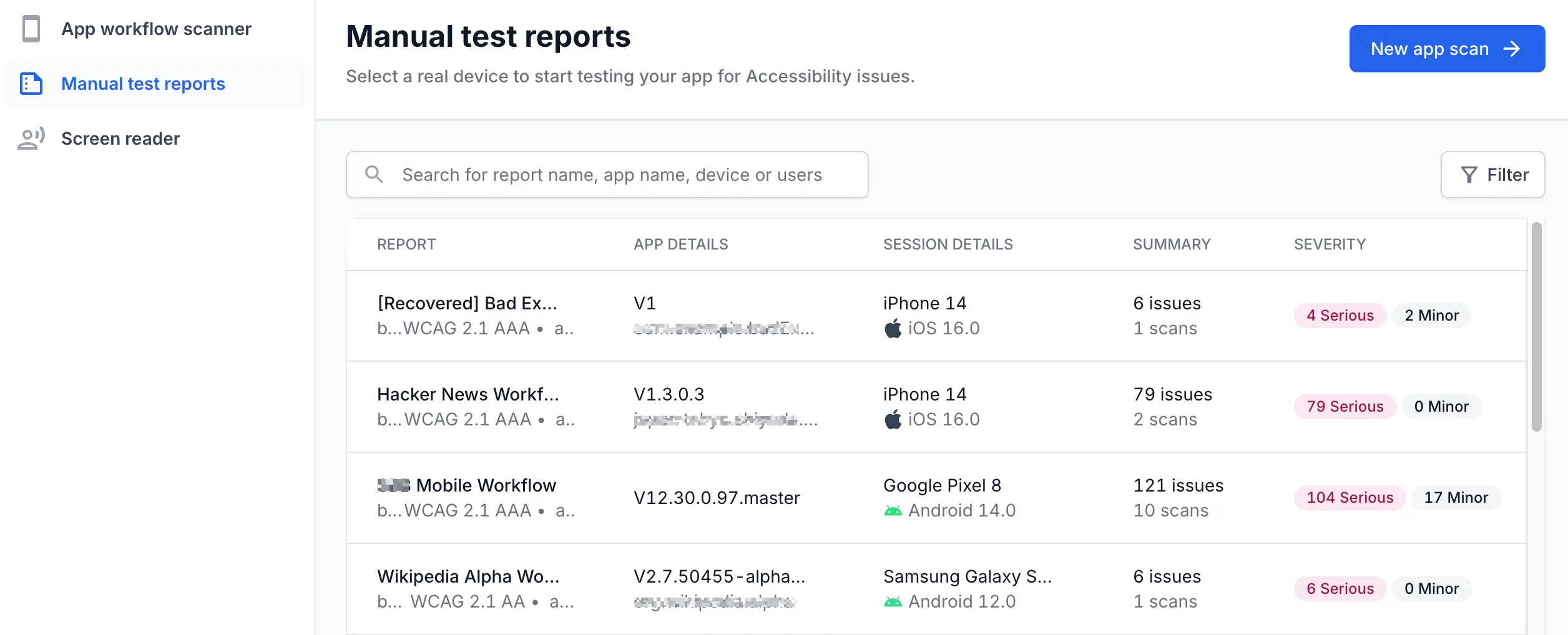Viewport: 1568px width, 635px height.
Task: Click the arrow icon on New app scan
Action: coord(1512,49)
